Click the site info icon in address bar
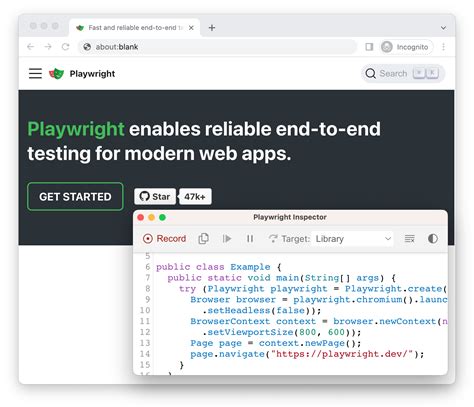Screen dimensions: 474x407 click(87, 47)
